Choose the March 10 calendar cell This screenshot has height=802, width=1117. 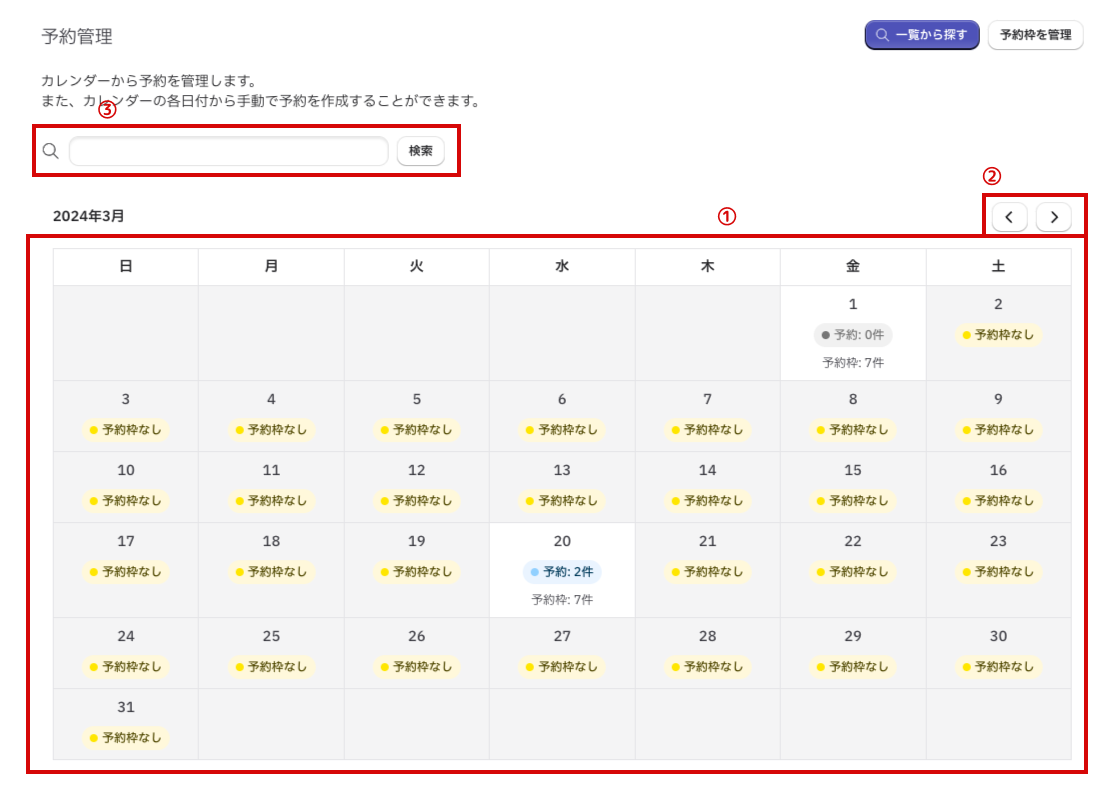pyautogui.click(x=126, y=486)
